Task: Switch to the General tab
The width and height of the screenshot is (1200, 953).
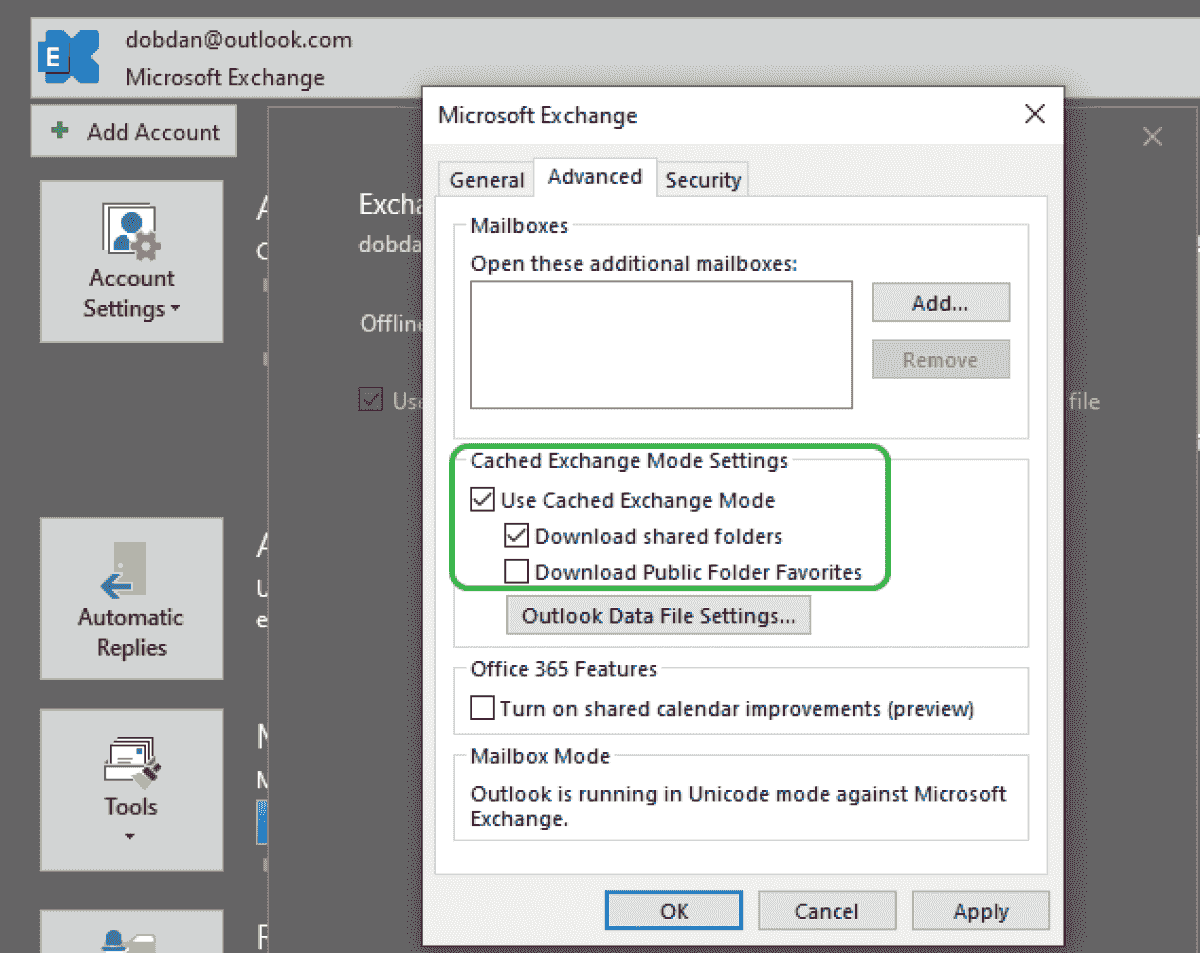Action: (487, 180)
